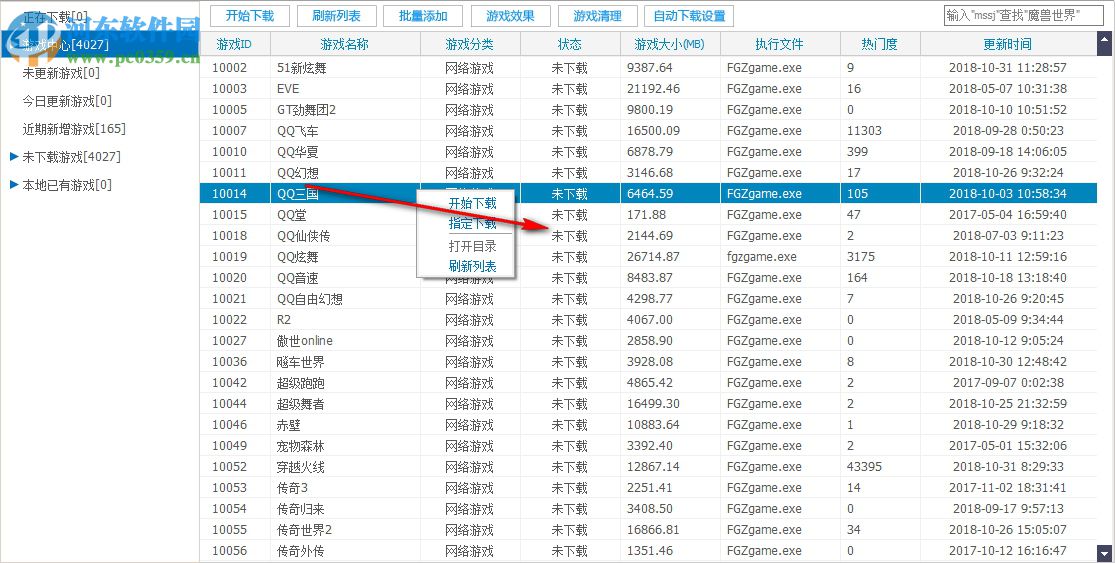Image resolution: width=1115 pixels, height=563 pixels.
Task: Select the 穿越火线 row
Action: (x=648, y=467)
